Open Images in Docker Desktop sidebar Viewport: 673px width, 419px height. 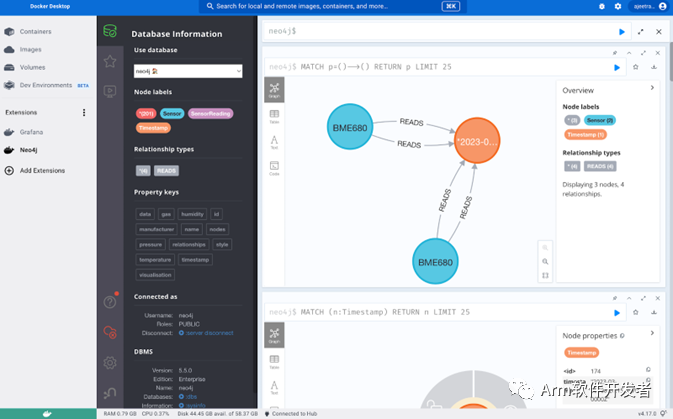click(x=30, y=49)
